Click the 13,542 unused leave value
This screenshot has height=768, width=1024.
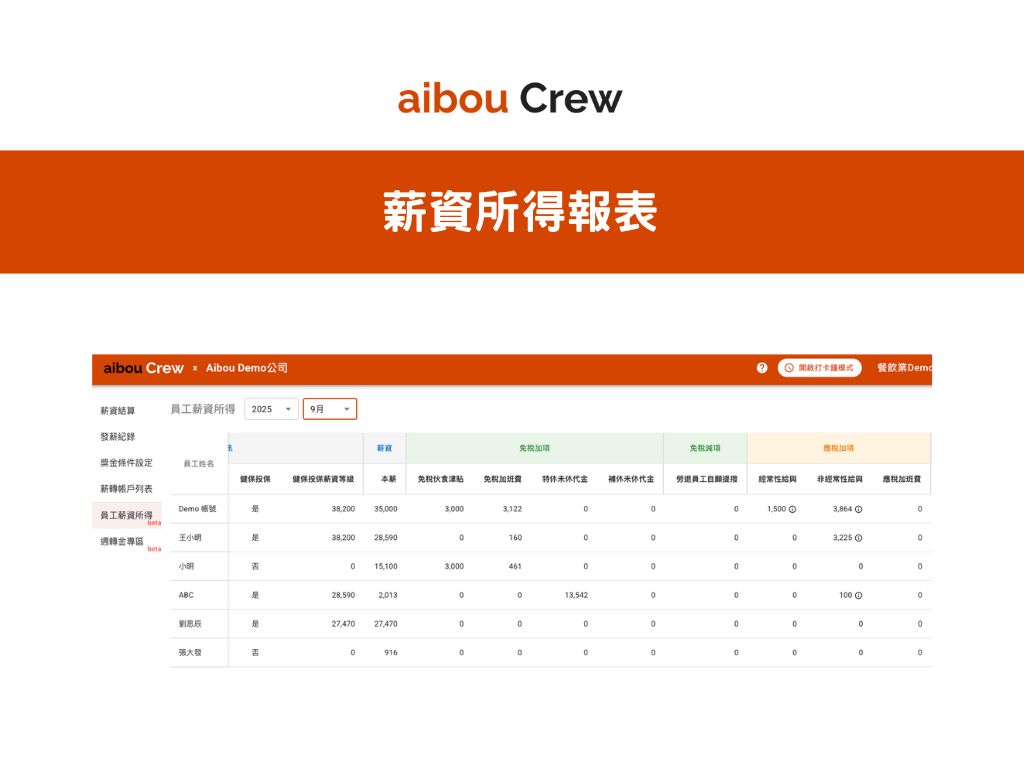pyautogui.click(x=576, y=595)
